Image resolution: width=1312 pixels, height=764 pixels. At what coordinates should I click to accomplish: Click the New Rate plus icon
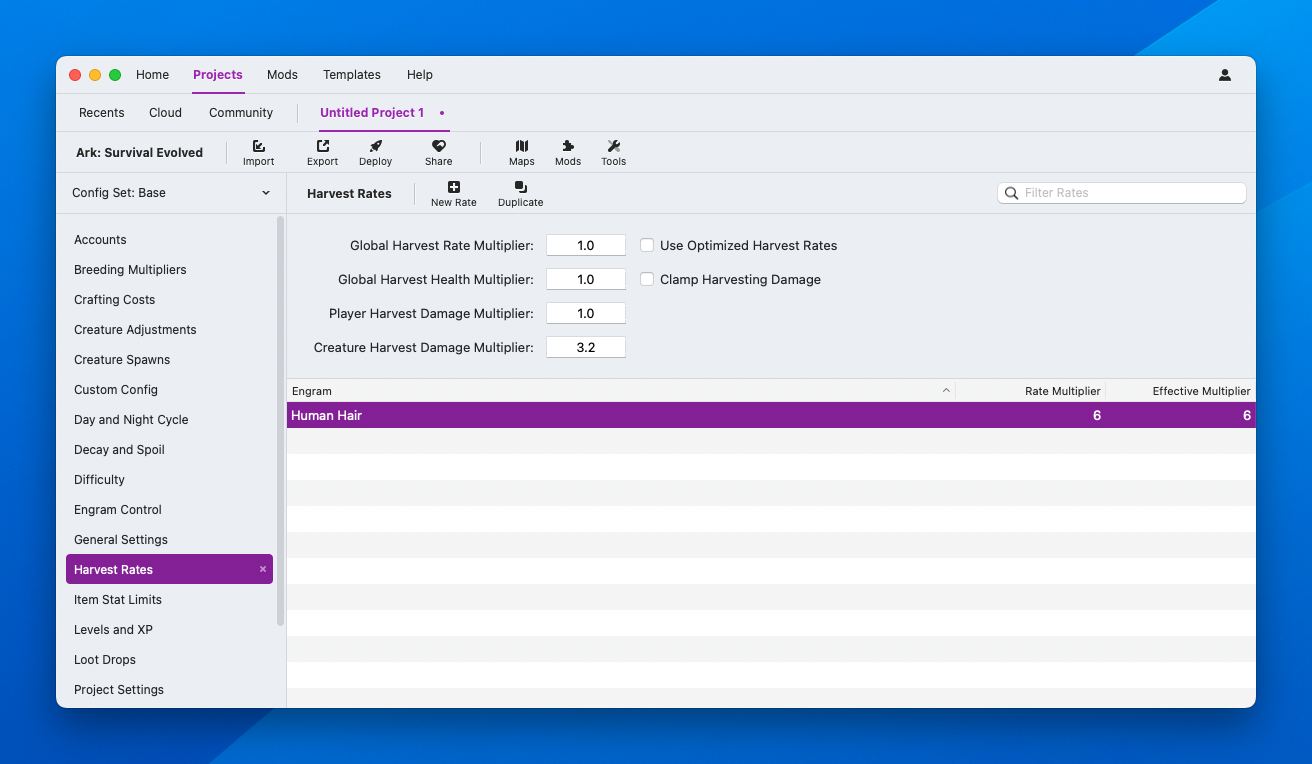453,187
